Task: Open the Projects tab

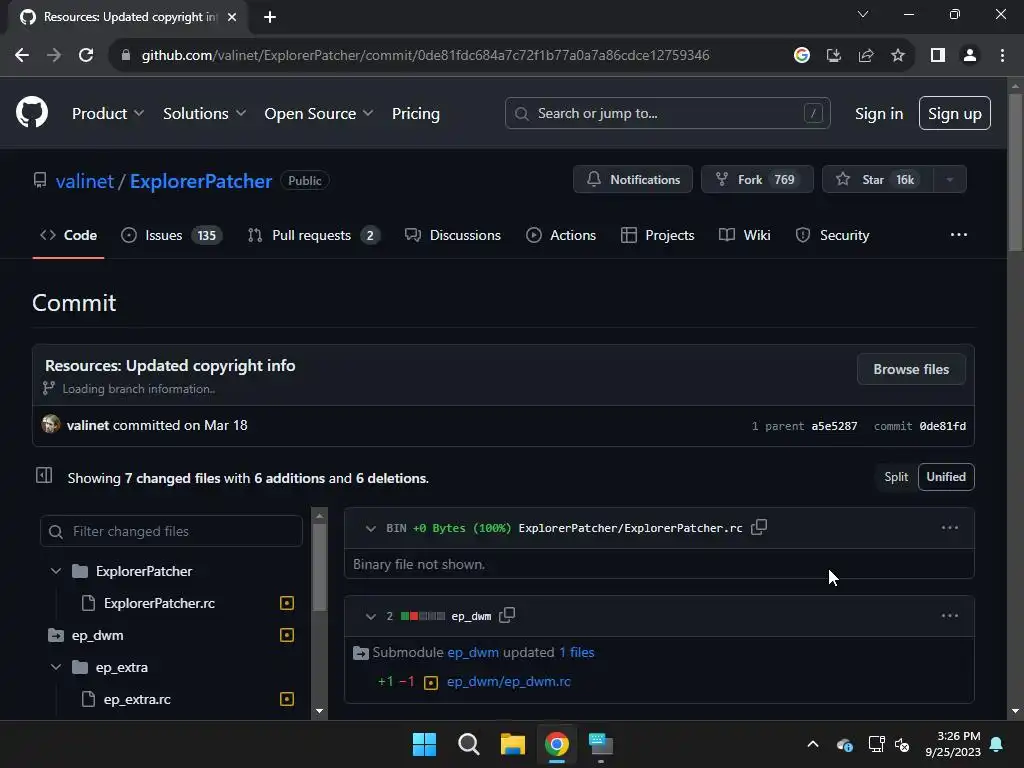Action: coord(657,235)
